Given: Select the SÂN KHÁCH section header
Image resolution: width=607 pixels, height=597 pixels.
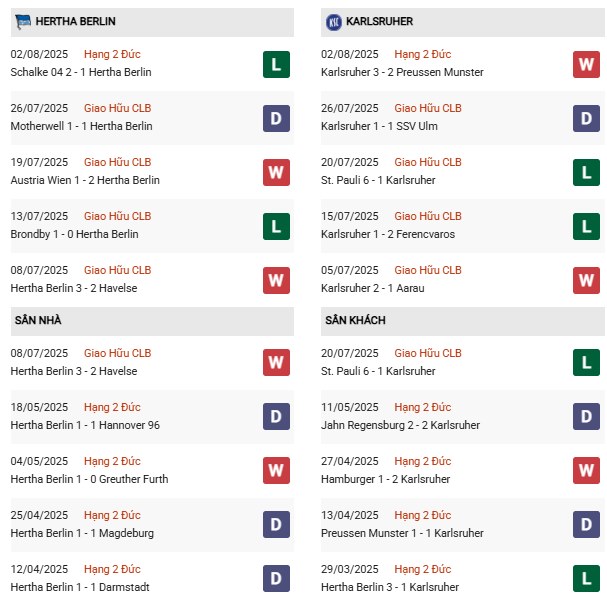Looking at the screenshot, I should [355, 320].
